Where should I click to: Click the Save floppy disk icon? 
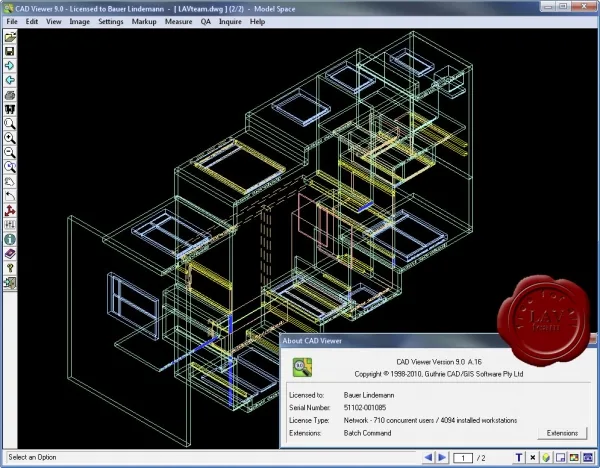point(10,52)
